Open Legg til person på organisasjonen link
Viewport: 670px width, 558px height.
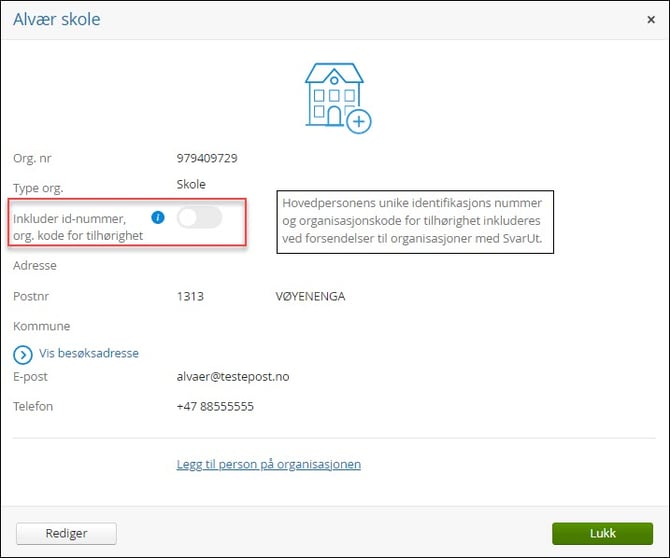tap(268, 464)
